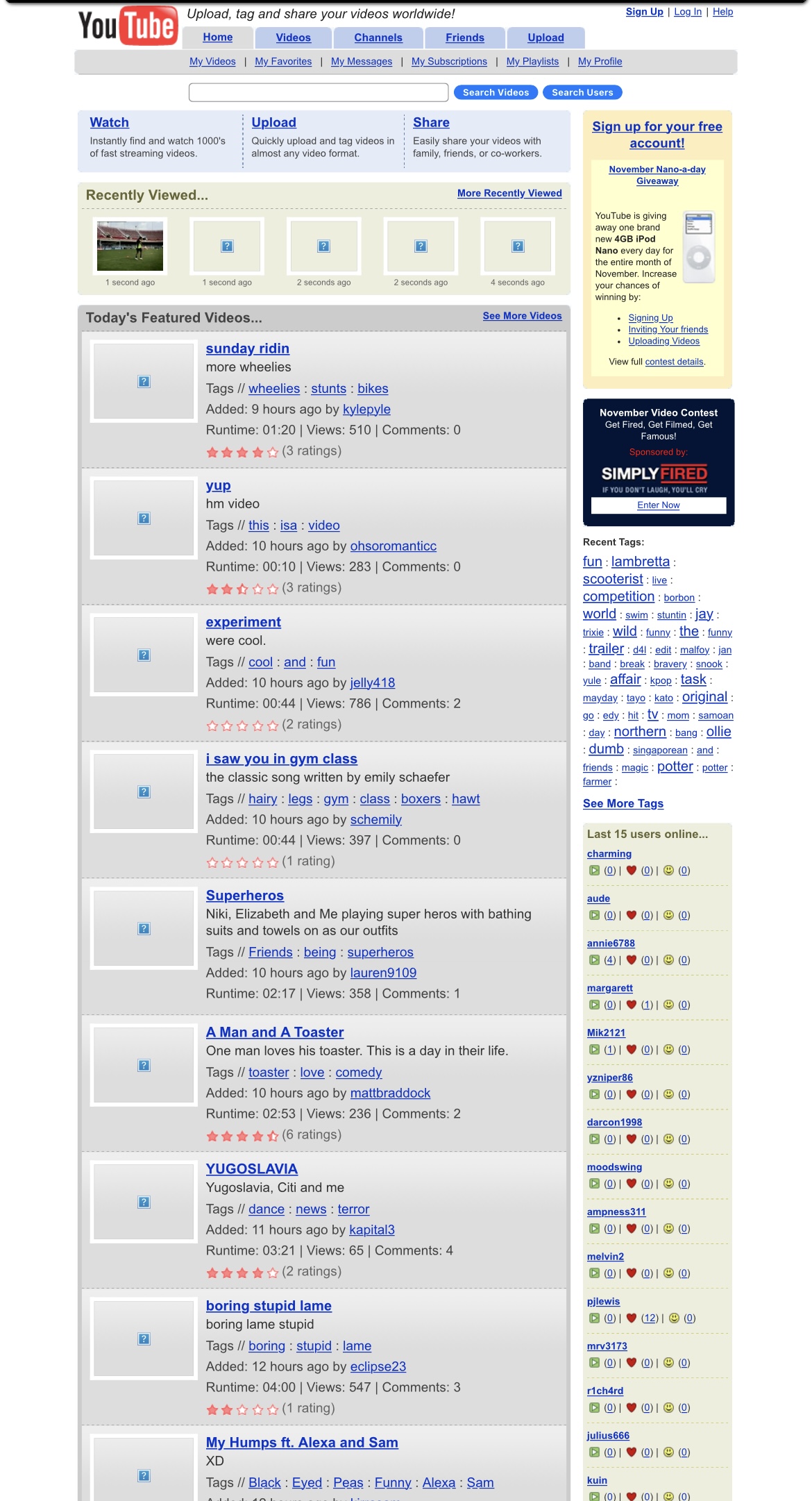
Task: Click the heart icon under pjlewis
Action: (632, 1318)
